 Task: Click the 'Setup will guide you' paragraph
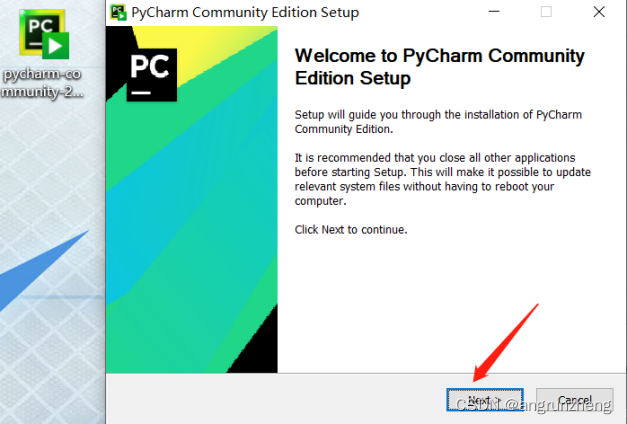438,122
